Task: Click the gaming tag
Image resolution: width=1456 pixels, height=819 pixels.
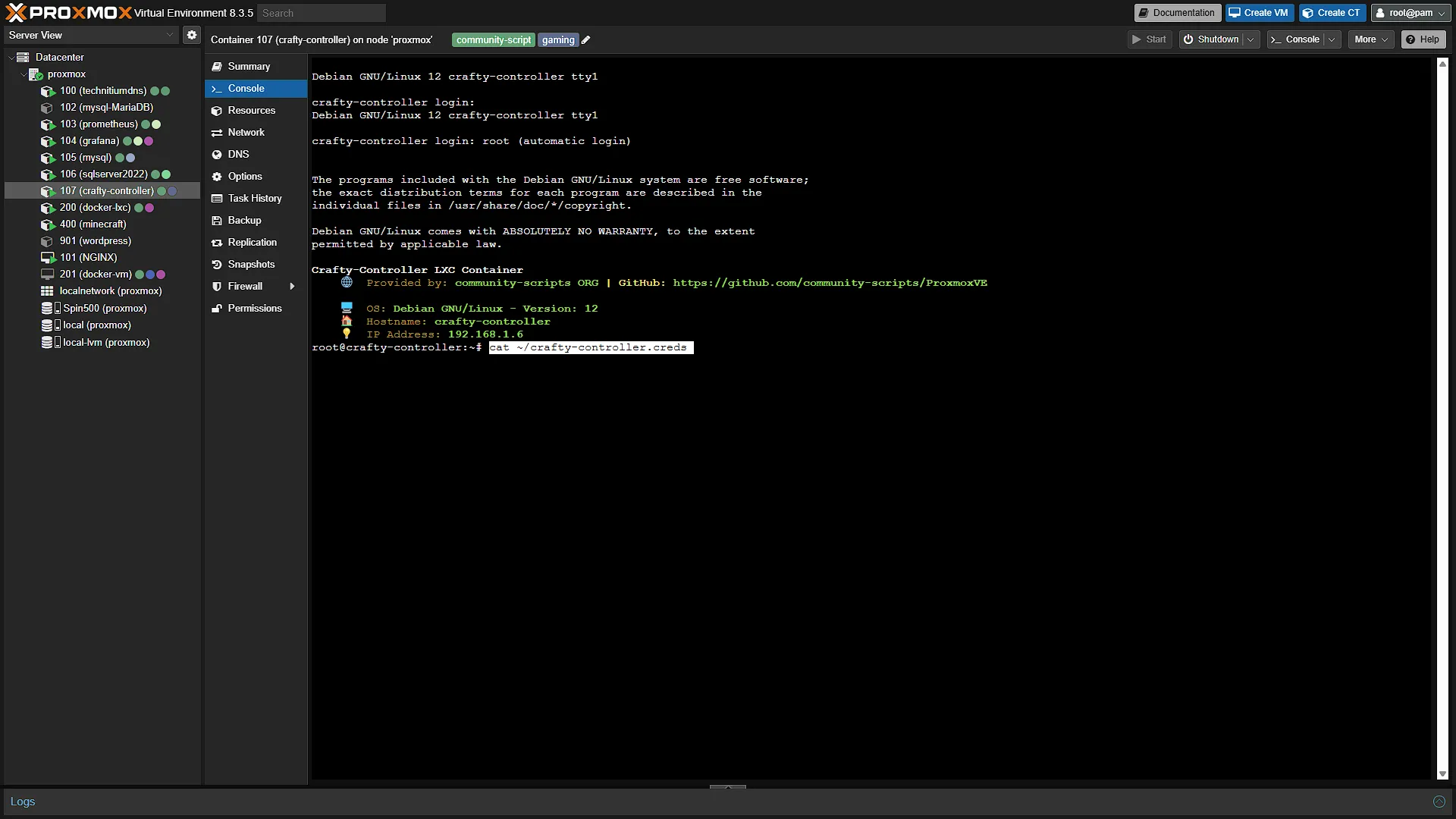Action: click(558, 40)
